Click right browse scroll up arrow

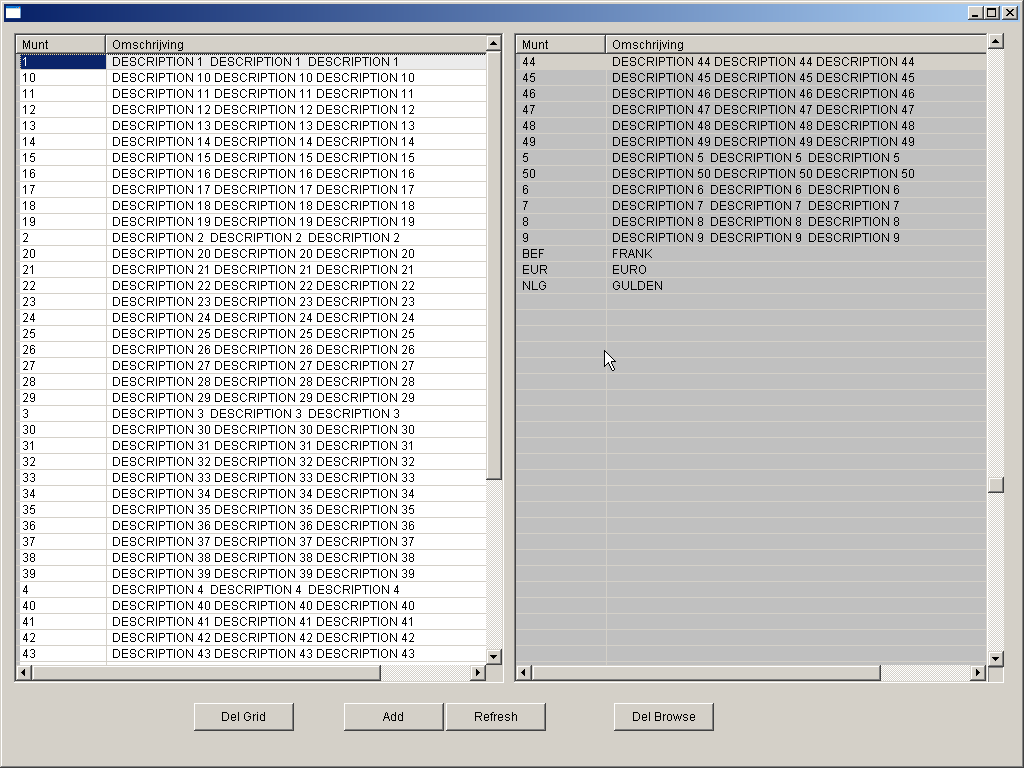click(x=995, y=42)
